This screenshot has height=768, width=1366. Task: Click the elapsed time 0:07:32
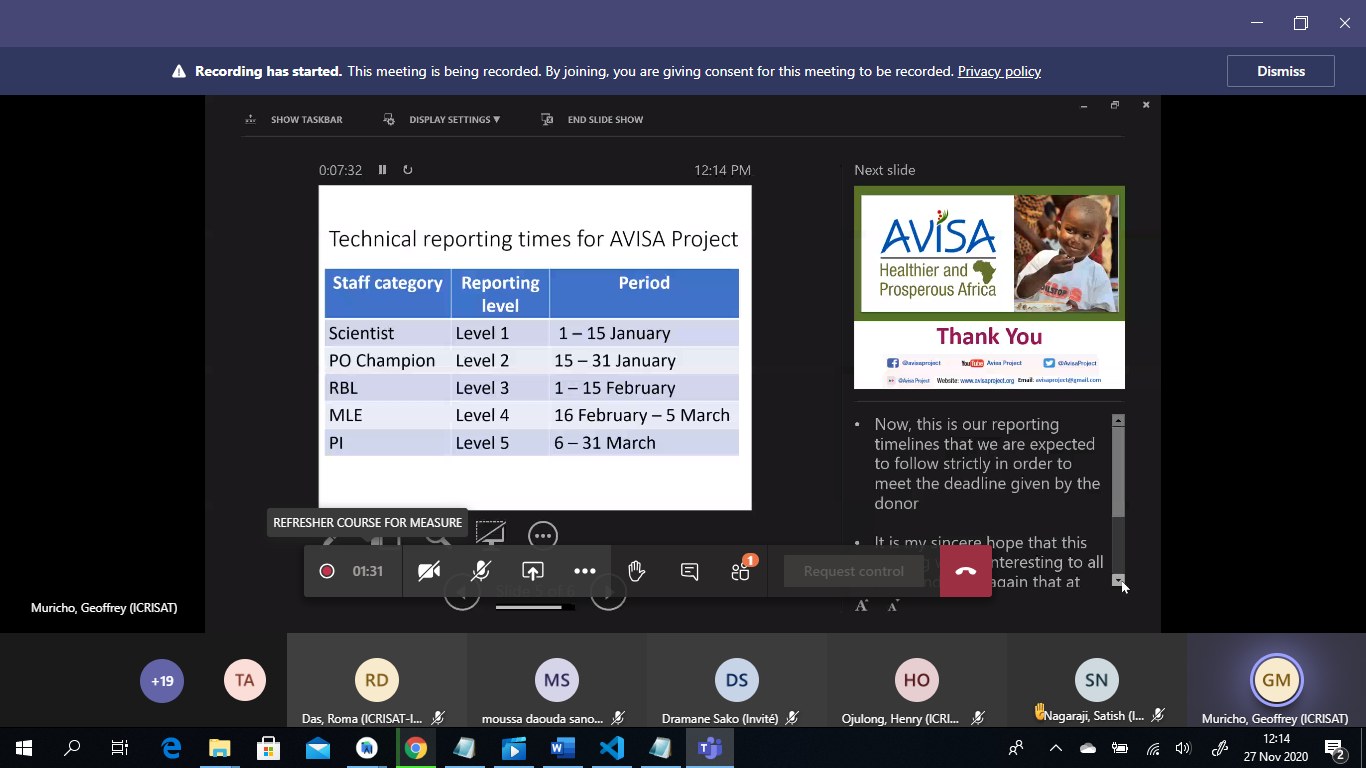340,170
